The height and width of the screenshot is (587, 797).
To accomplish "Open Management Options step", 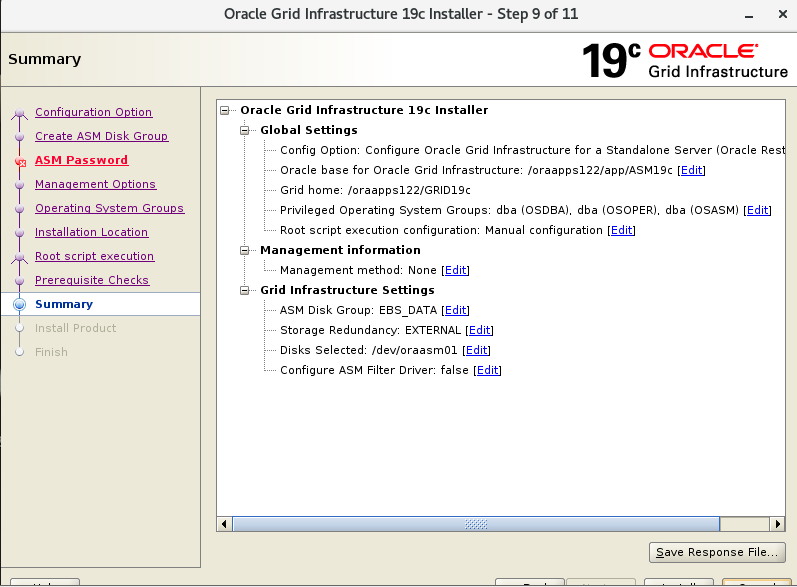I will tap(96, 183).
